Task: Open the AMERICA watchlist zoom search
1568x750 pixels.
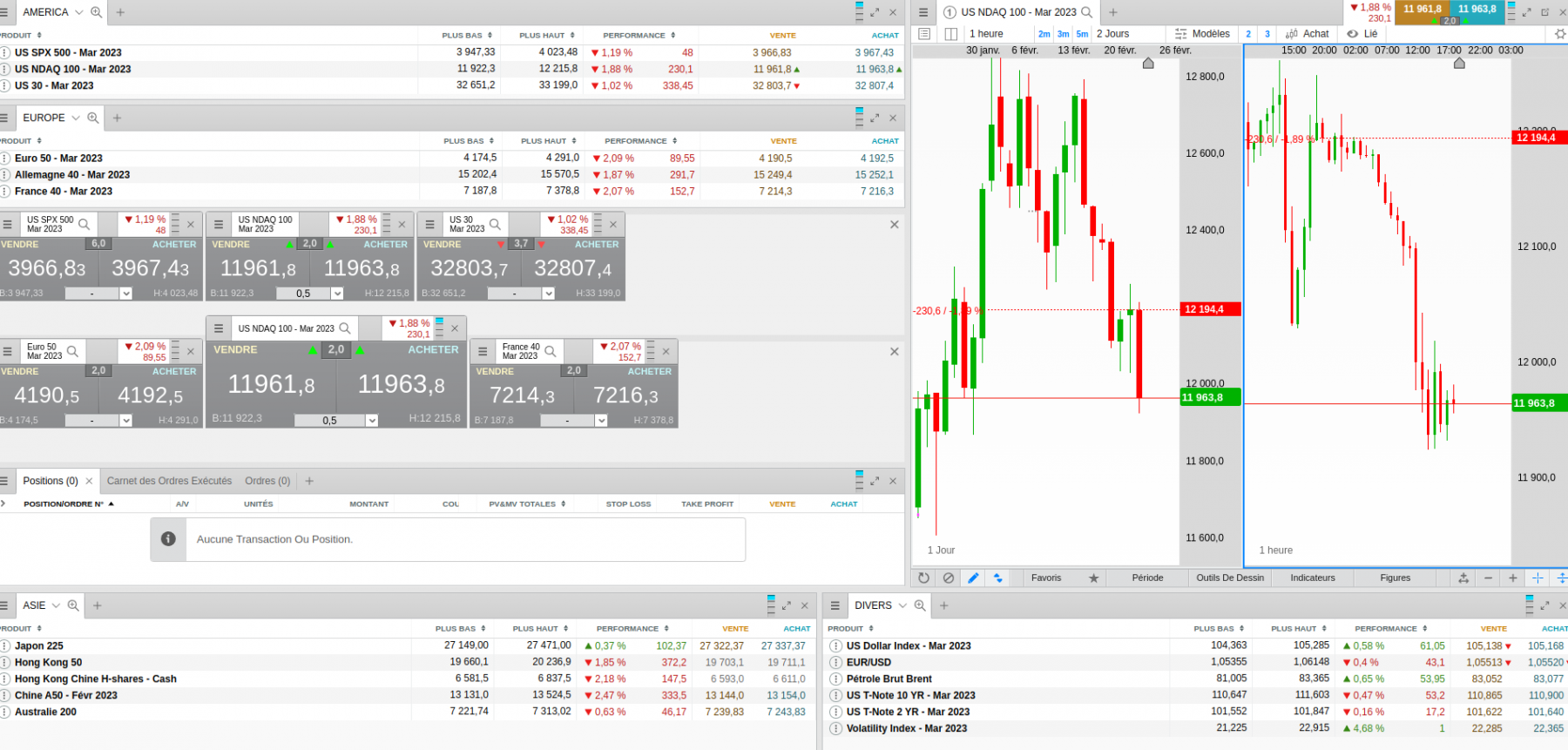Action: 96,12
